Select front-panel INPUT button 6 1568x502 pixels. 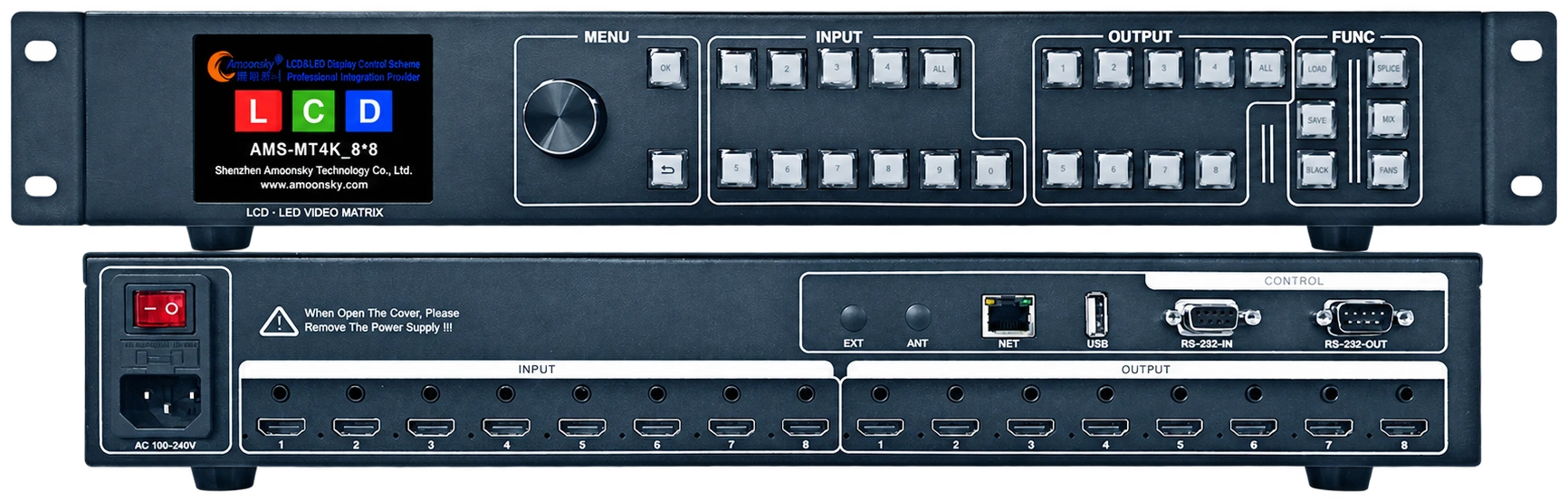click(x=787, y=169)
